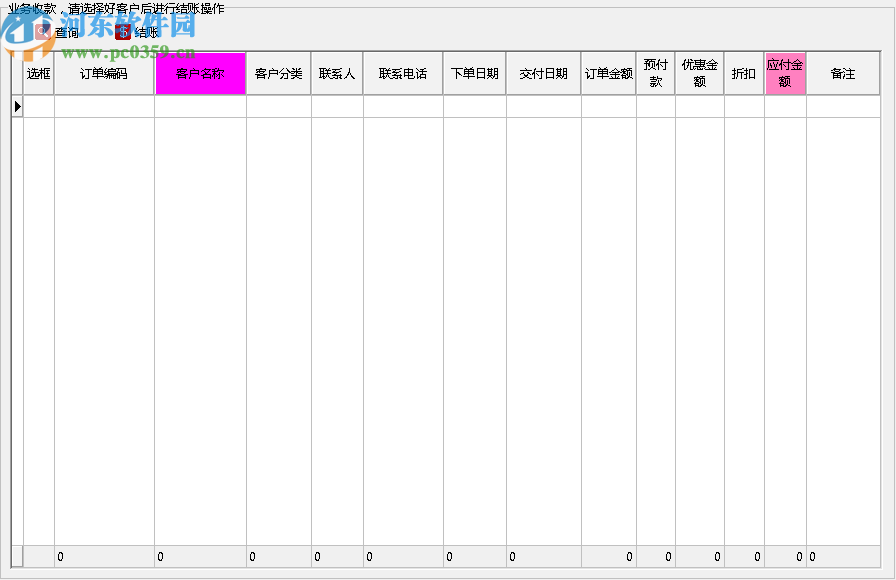Image resolution: width=896 pixels, height=580 pixels.
Task: Click the footer total under 应付金额
Action: tap(785, 557)
